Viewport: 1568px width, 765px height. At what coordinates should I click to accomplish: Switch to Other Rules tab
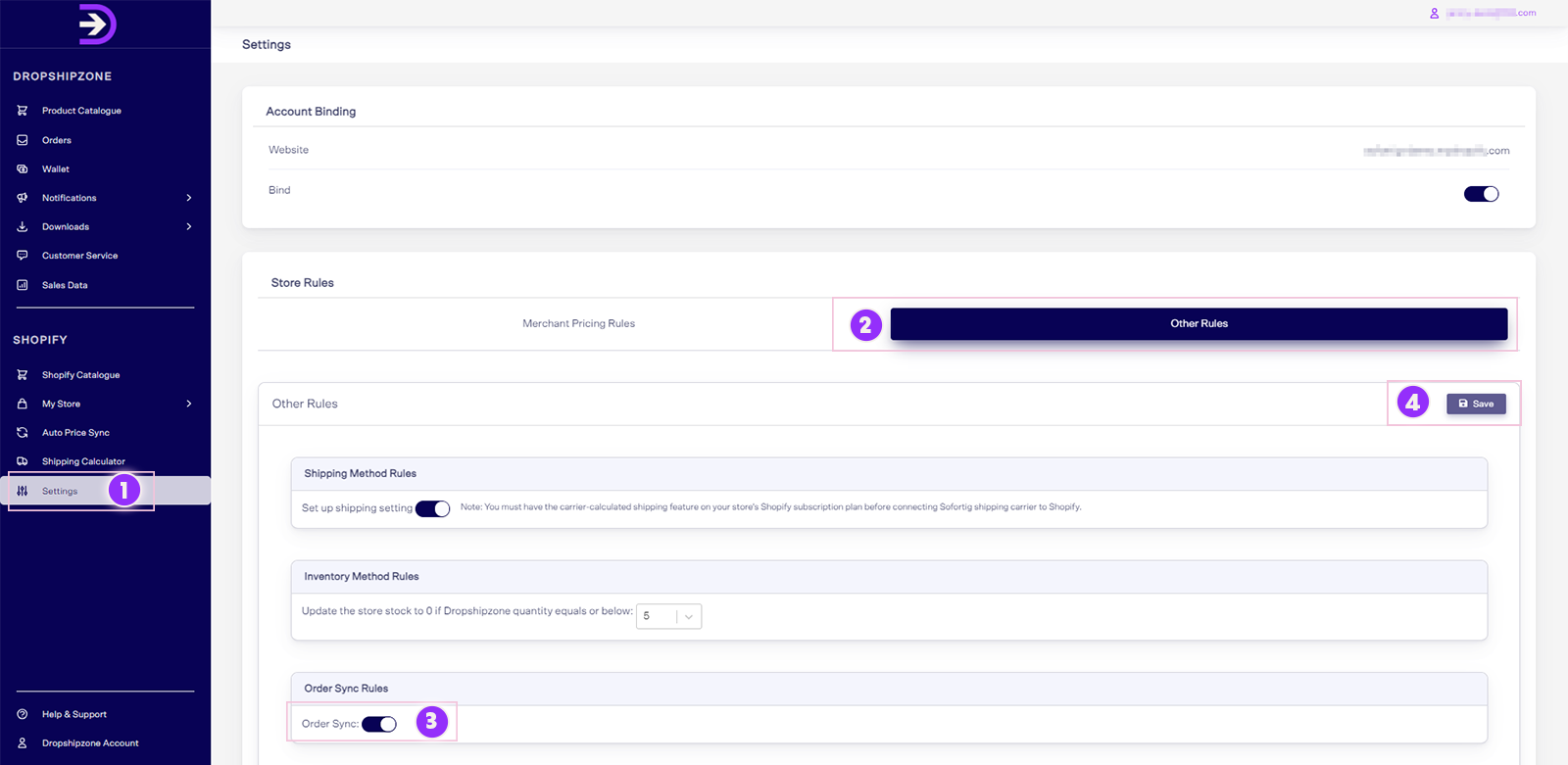[1199, 324]
